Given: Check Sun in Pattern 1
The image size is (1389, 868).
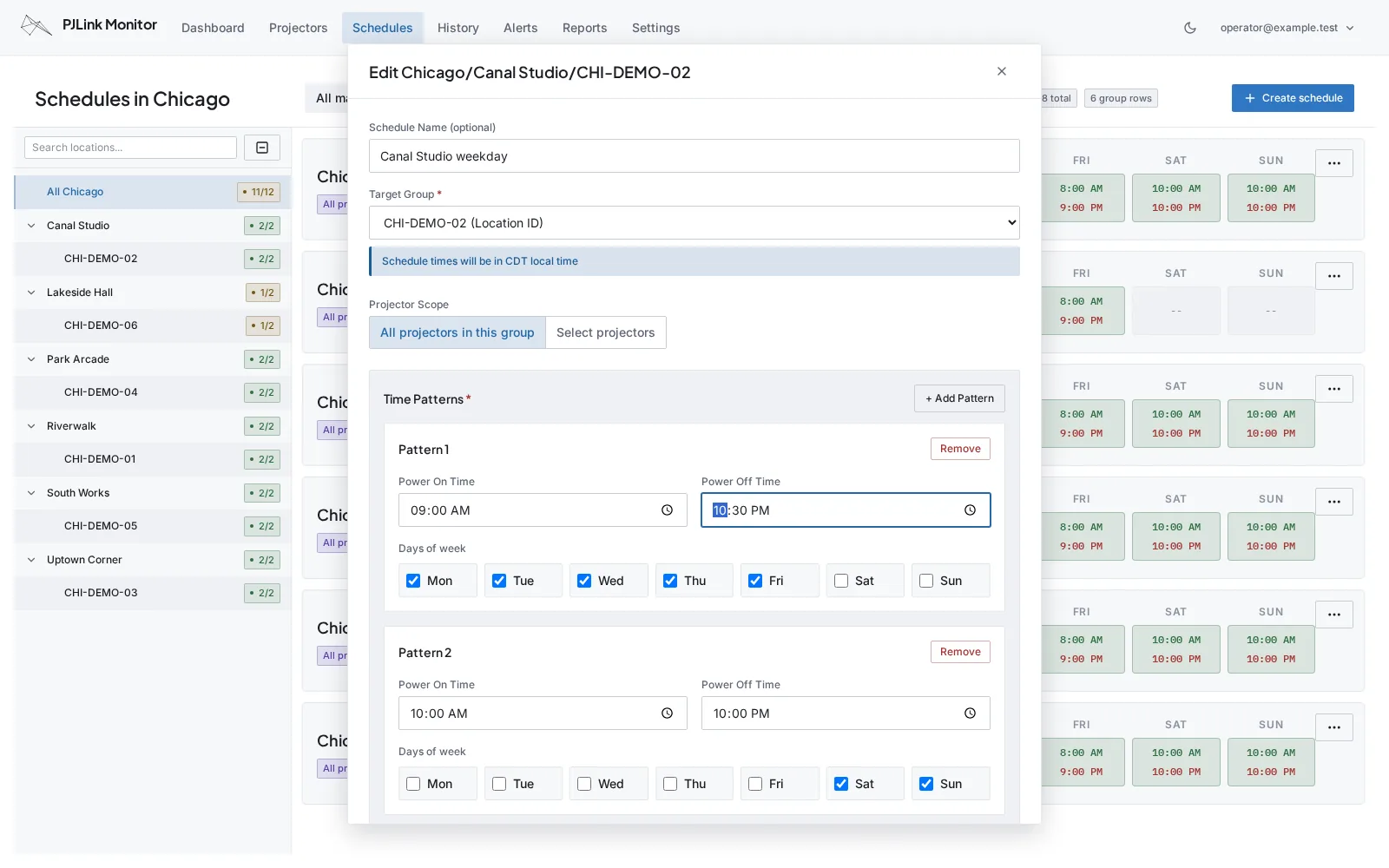Looking at the screenshot, I should pyautogui.click(x=926, y=581).
